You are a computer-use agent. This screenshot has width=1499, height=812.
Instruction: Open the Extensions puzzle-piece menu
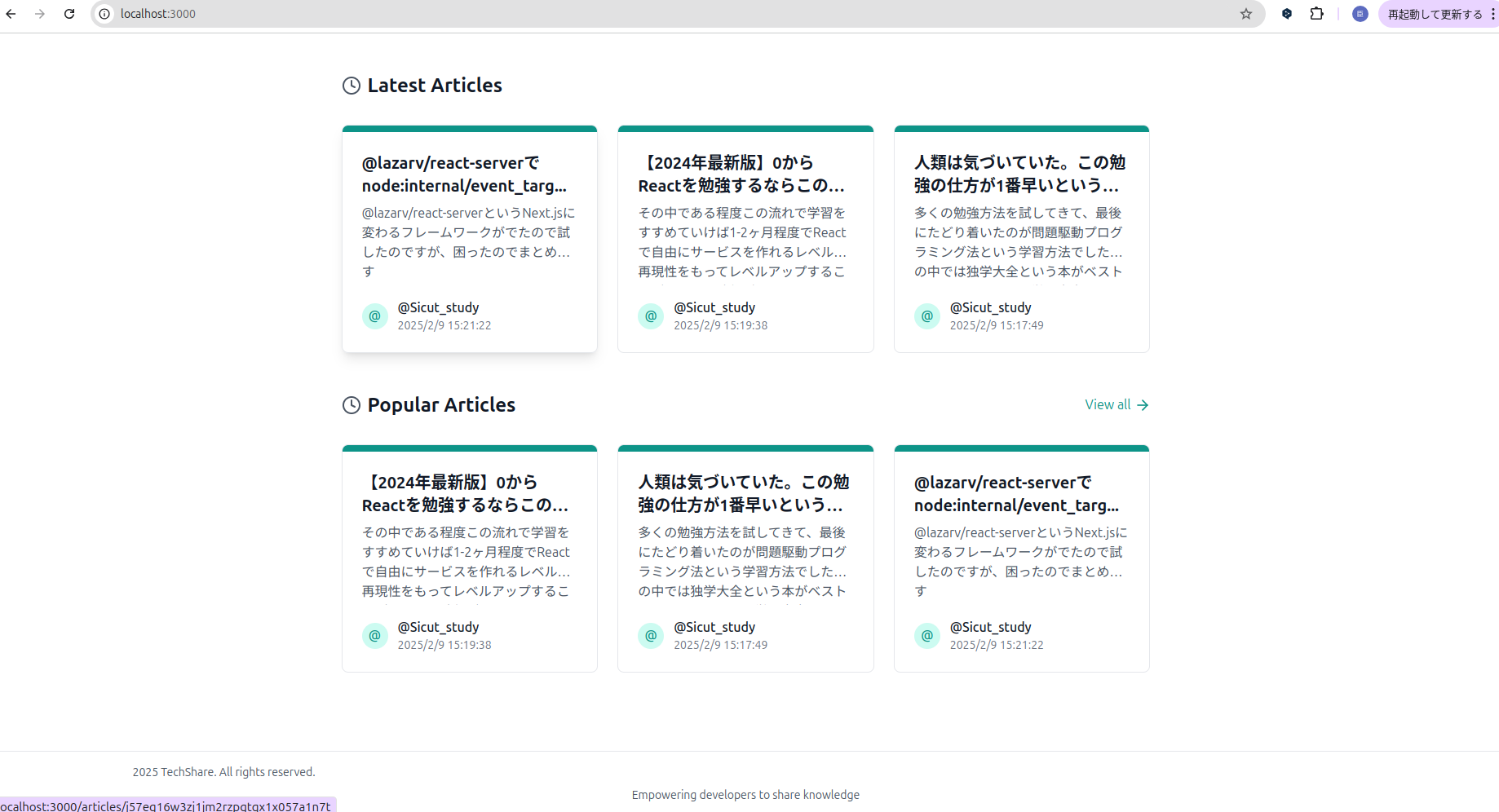(1316, 14)
